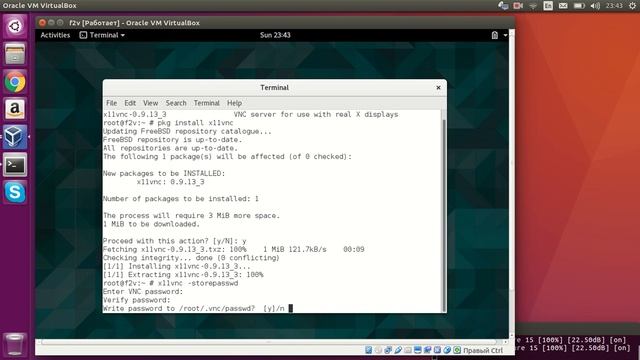Click '1 MiB to be downloaded.' line
The width and height of the screenshot is (640, 360).
(x=151, y=224)
